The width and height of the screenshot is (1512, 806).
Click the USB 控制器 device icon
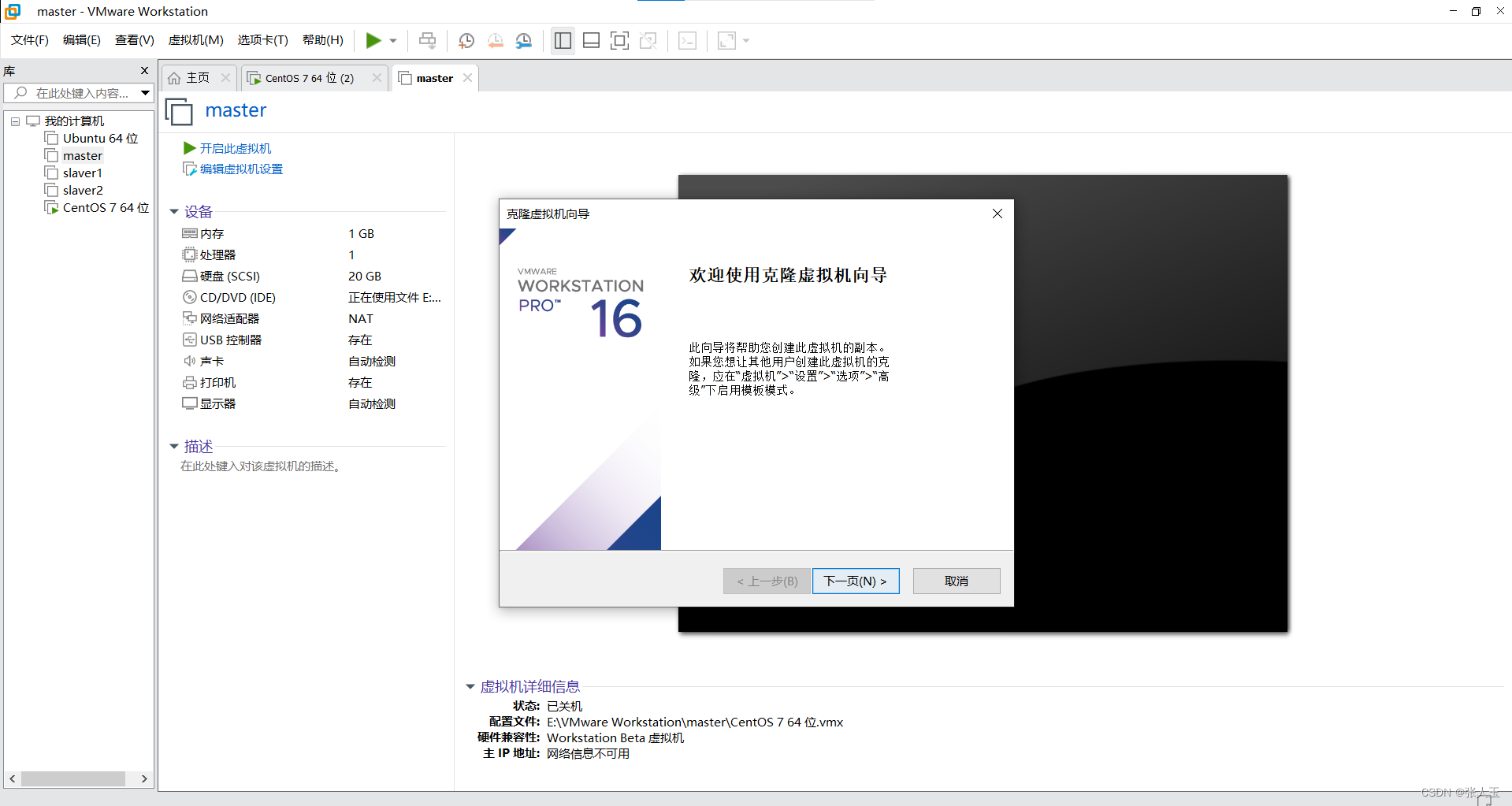click(189, 340)
